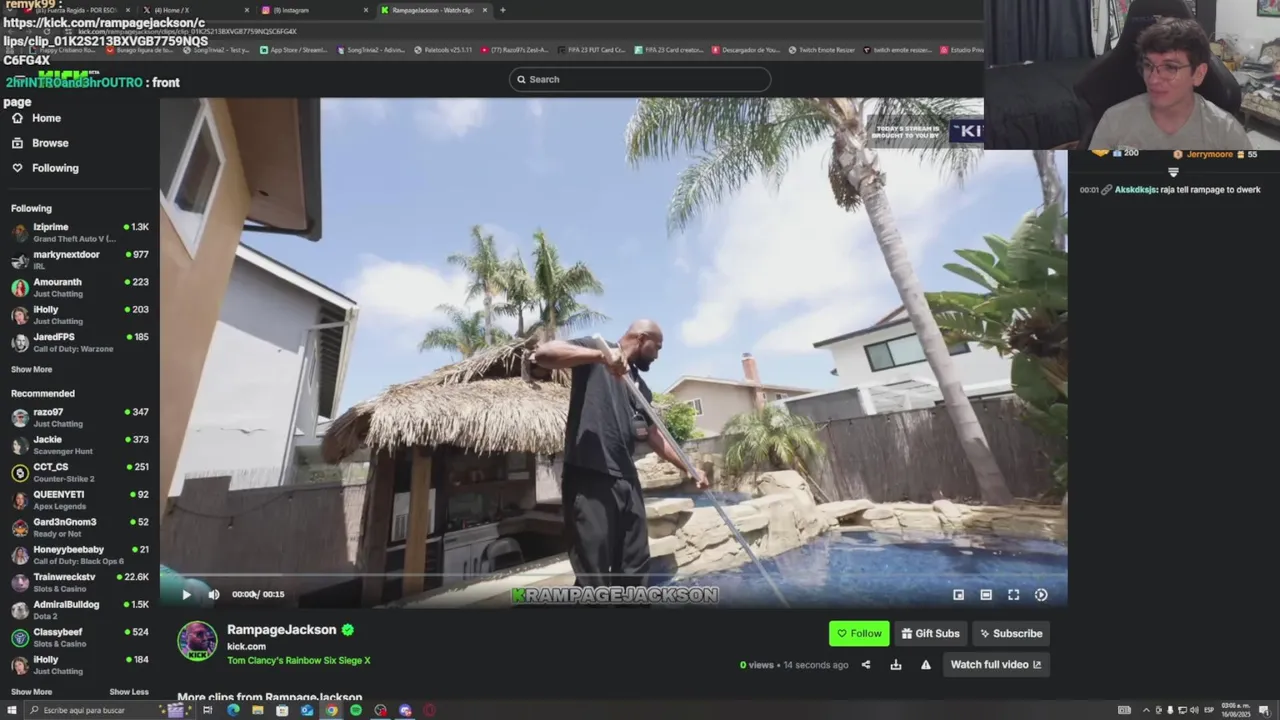Screen dimensions: 1280x720
Task: Open Jackie Scavenger Hunt channel
Action: pos(80,445)
